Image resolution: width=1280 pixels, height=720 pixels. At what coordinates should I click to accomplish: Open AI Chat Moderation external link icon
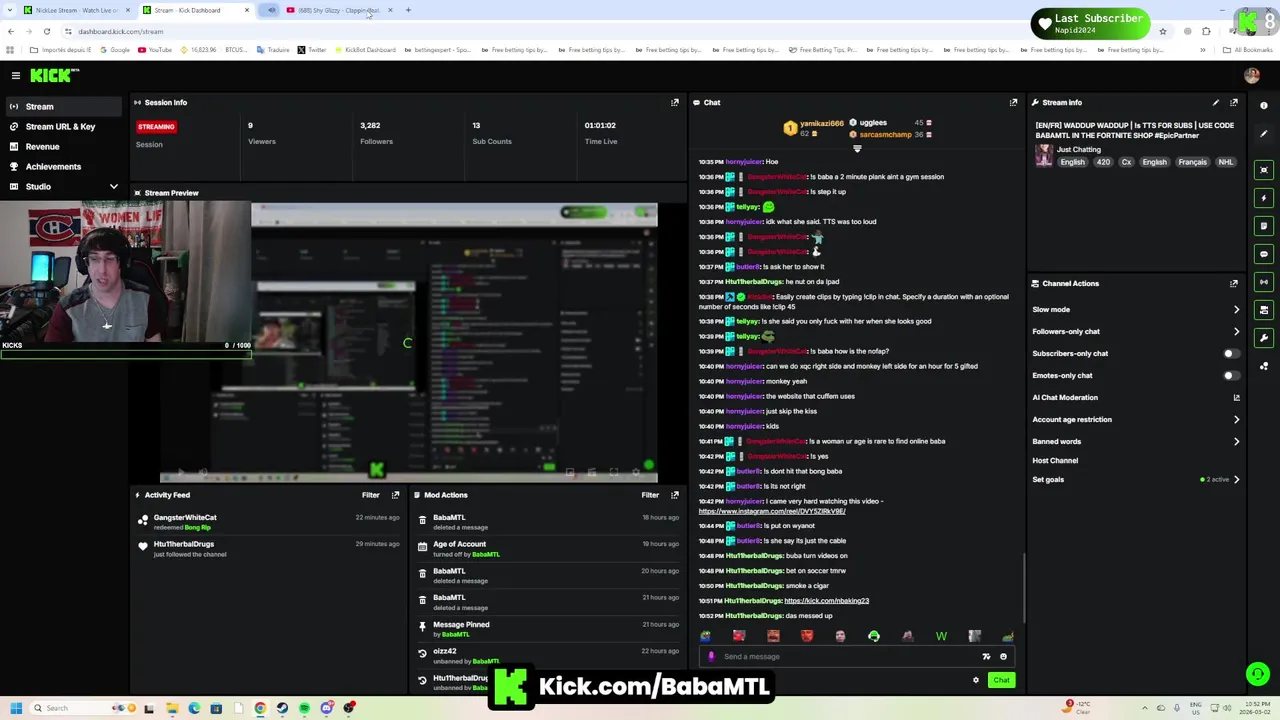pyautogui.click(x=1236, y=397)
